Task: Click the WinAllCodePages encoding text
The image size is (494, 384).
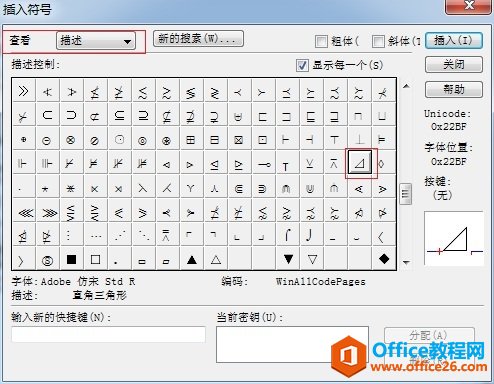Action: (x=320, y=282)
